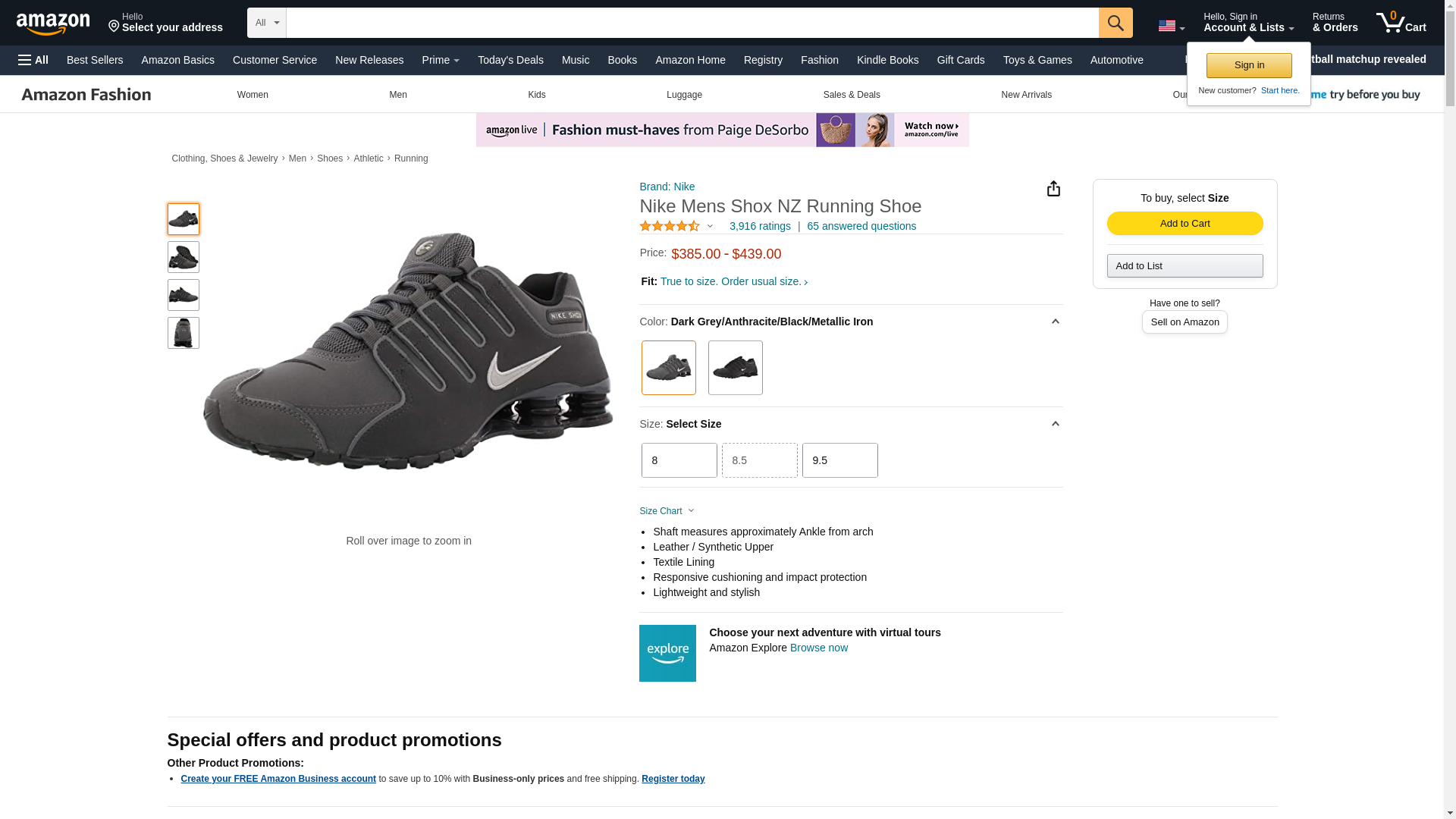Viewport: 1456px width, 819px height.
Task: Click the second shoe thumbnail image
Action: pyautogui.click(x=183, y=257)
